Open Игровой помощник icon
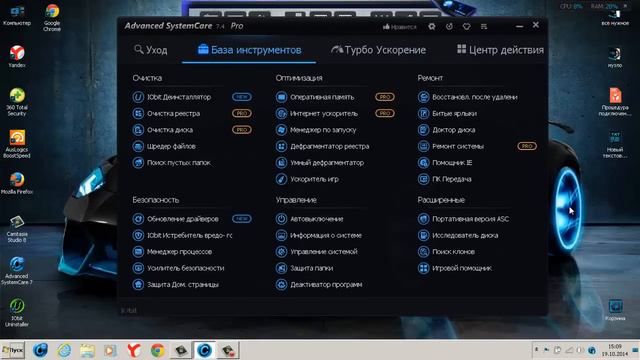 [x=423, y=268]
